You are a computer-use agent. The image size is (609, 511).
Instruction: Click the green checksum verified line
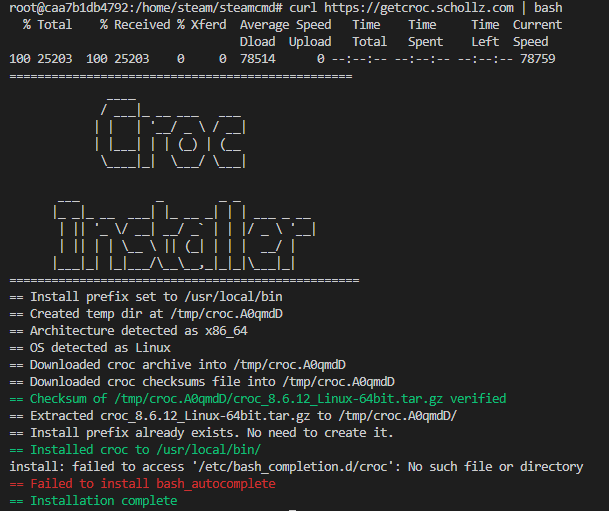pyautogui.click(x=258, y=399)
